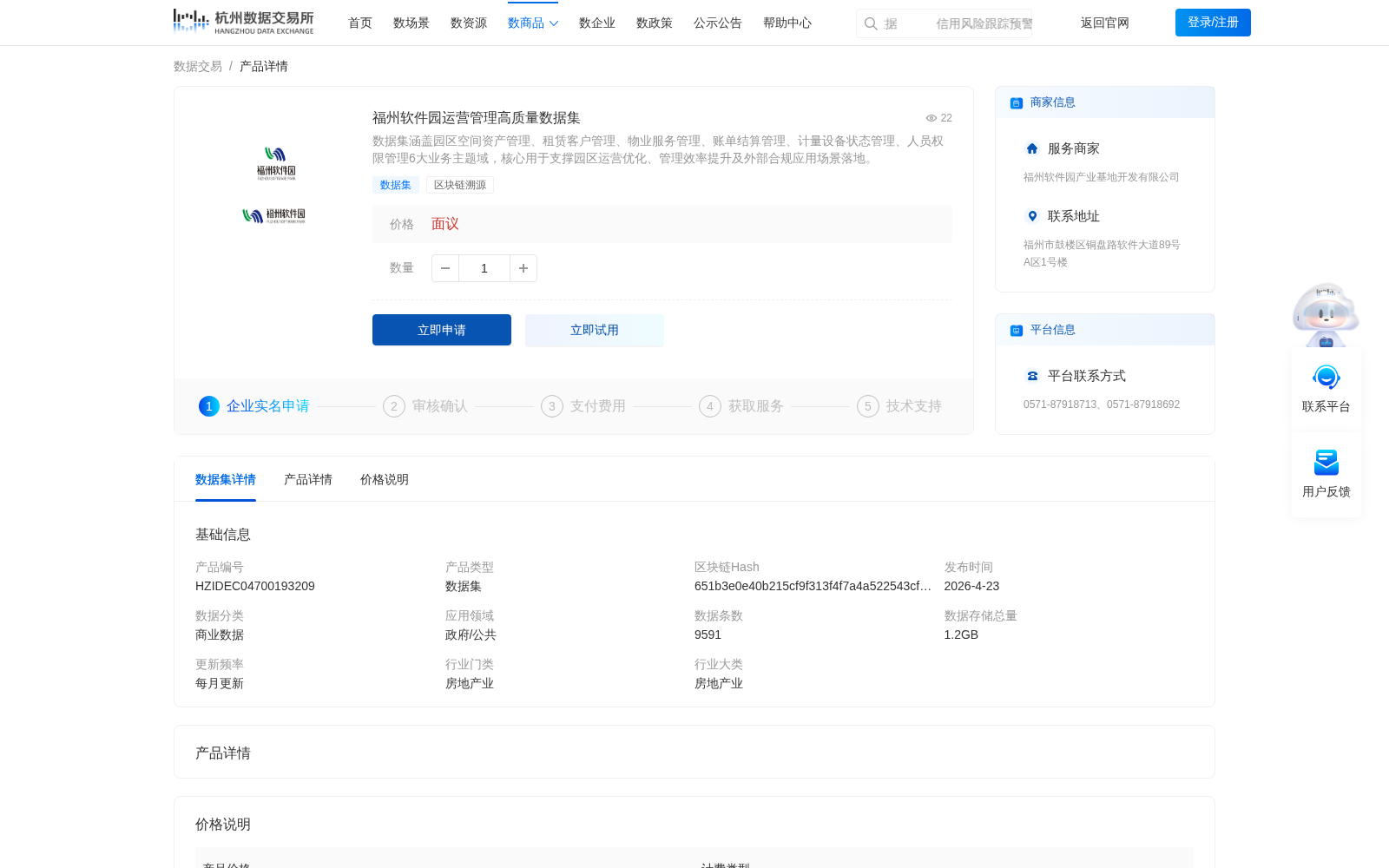Image resolution: width=1389 pixels, height=868 pixels.
Task: Click the plus quantity button
Action: pos(523,268)
